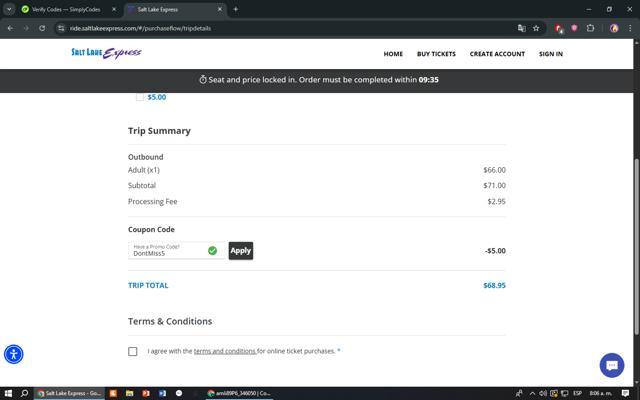Reload the page
The height and width of the screenshot is (400, 640).
pyautogui.click(x=42, y=28)
